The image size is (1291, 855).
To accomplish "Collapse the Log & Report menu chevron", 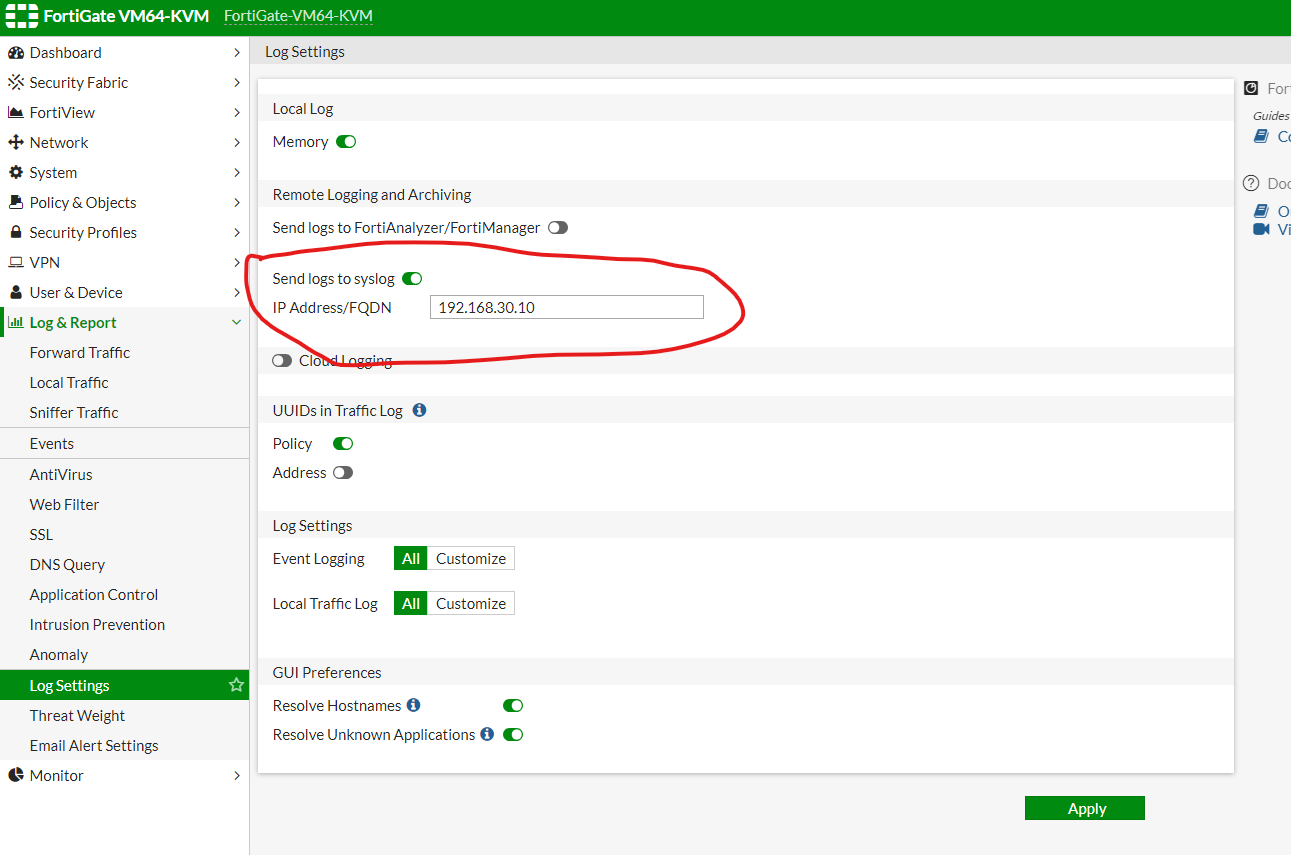I will point(237,322).
